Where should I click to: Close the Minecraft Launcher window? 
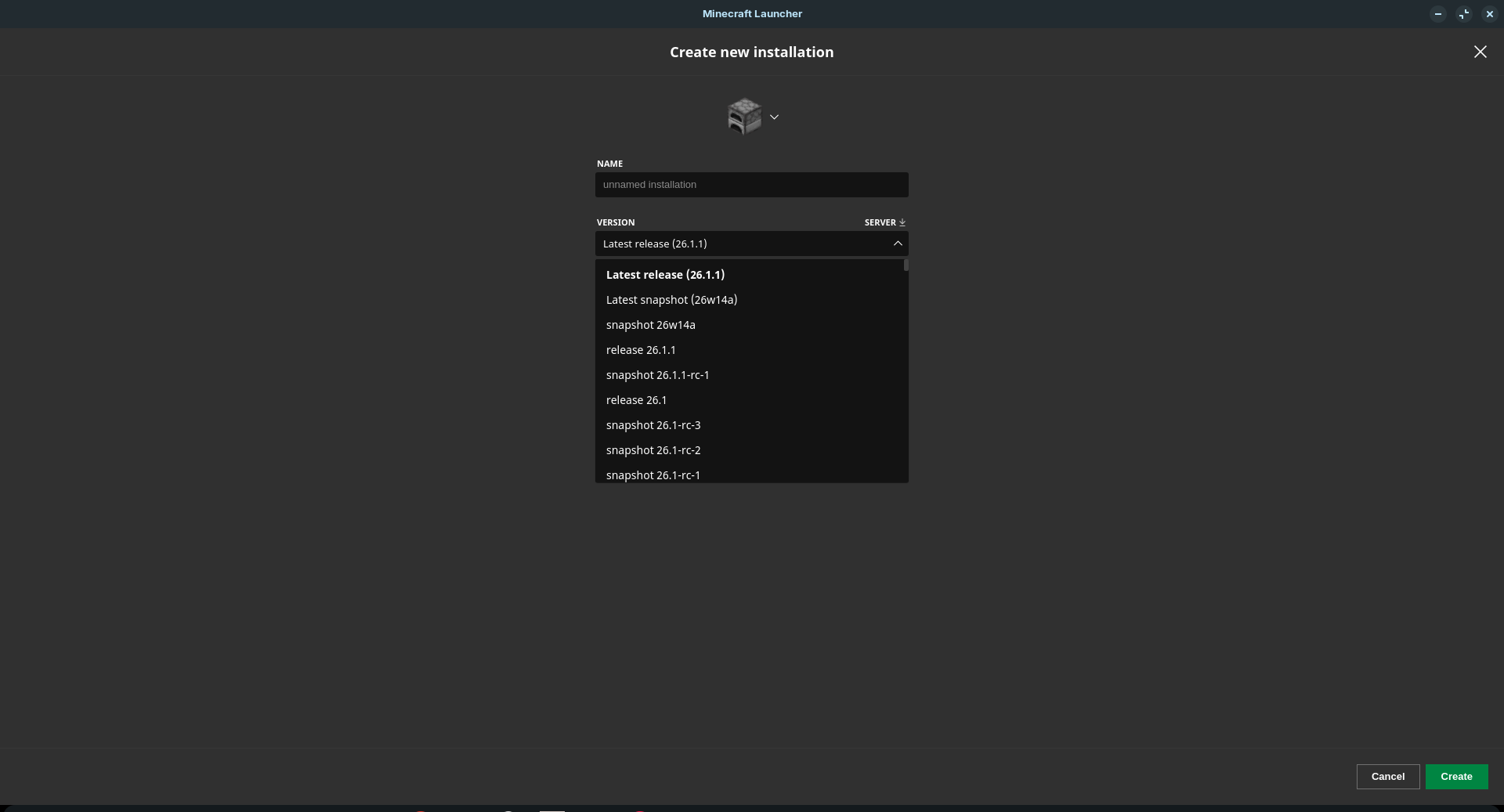click(x=1490, y=14)
